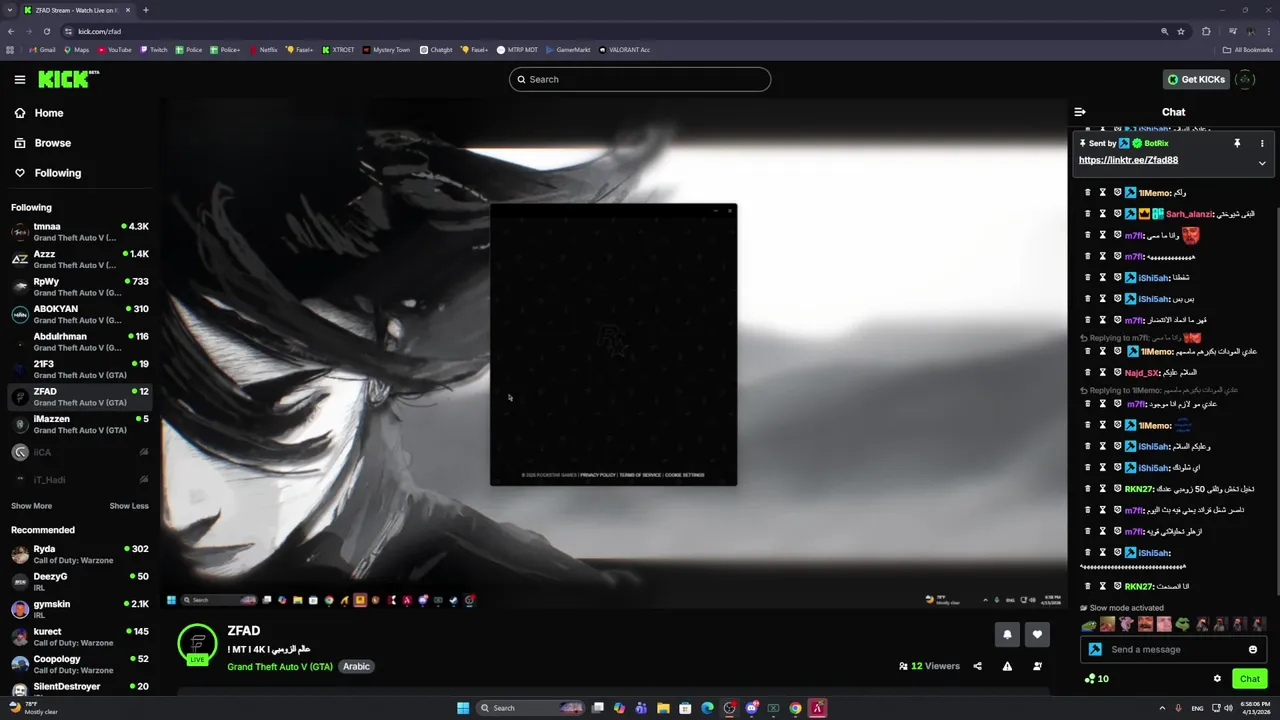Open the Twitch bookmark

154,49
